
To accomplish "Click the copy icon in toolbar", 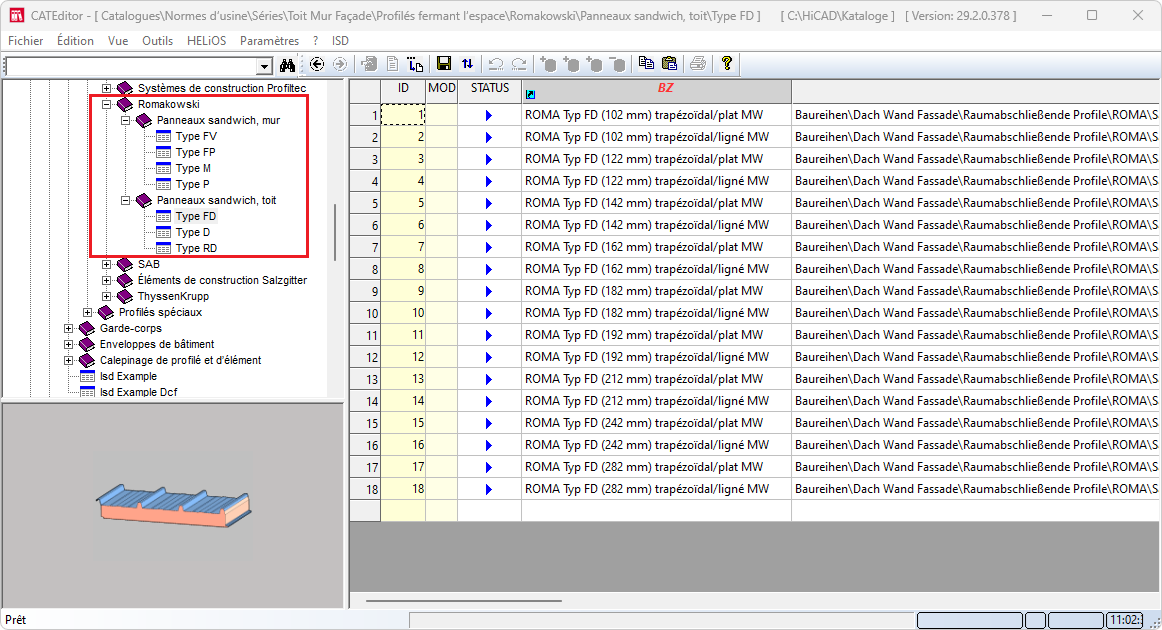I will pyautogui.click(x=646, y=64).
